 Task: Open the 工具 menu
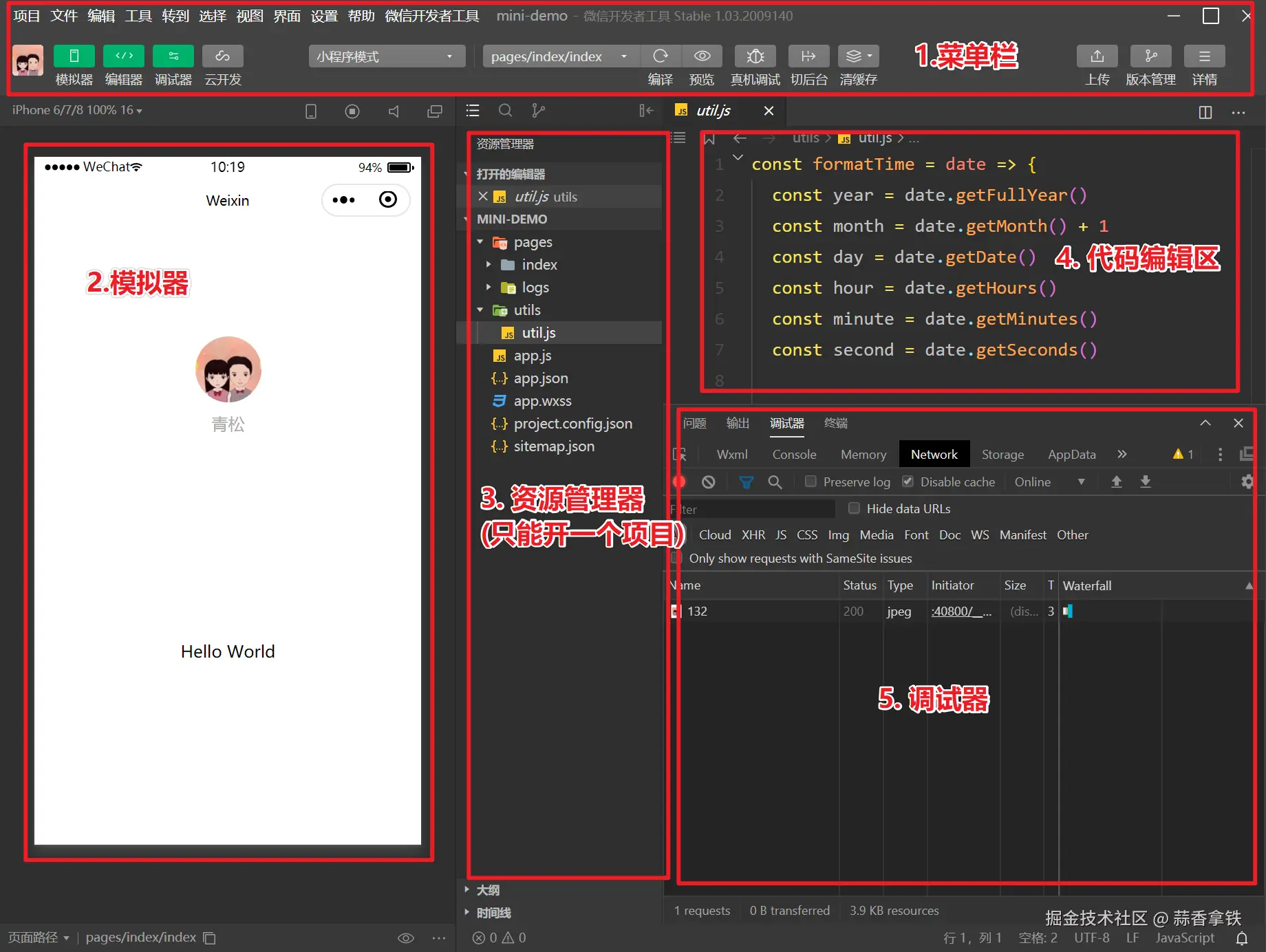tap(138, 16)
